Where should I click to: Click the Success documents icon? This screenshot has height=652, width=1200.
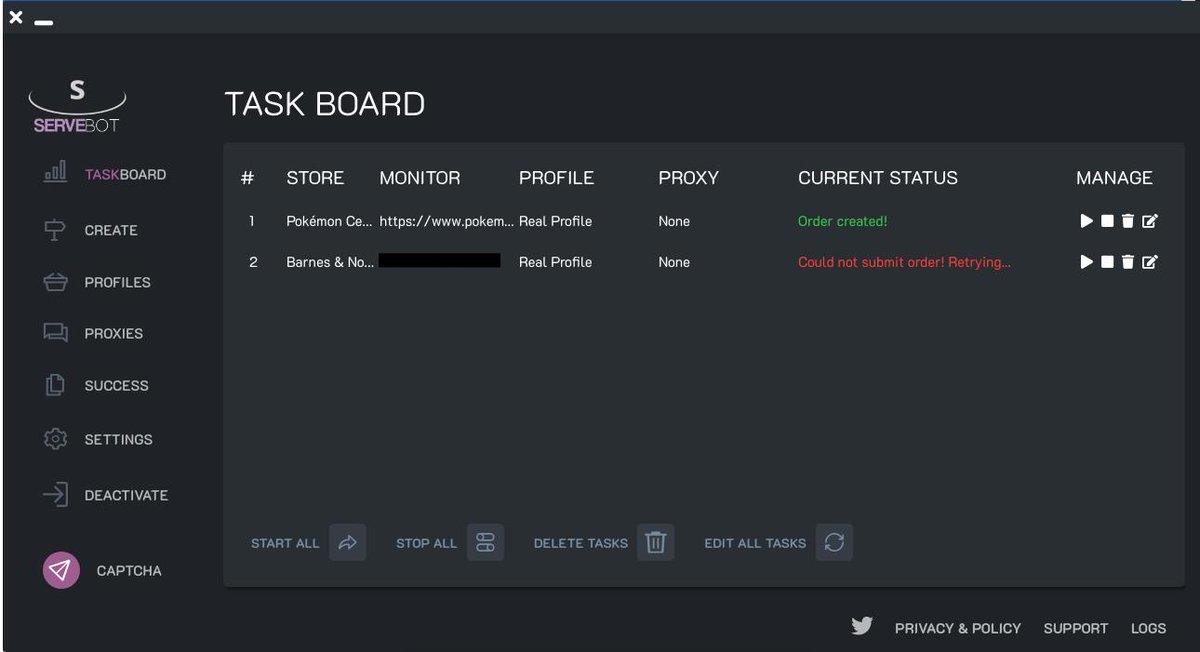[x=56, y=384]
